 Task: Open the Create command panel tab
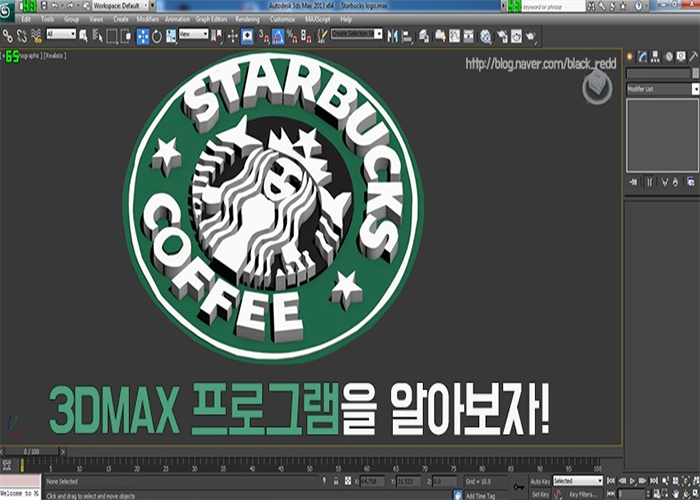click(x=630, y=56)
